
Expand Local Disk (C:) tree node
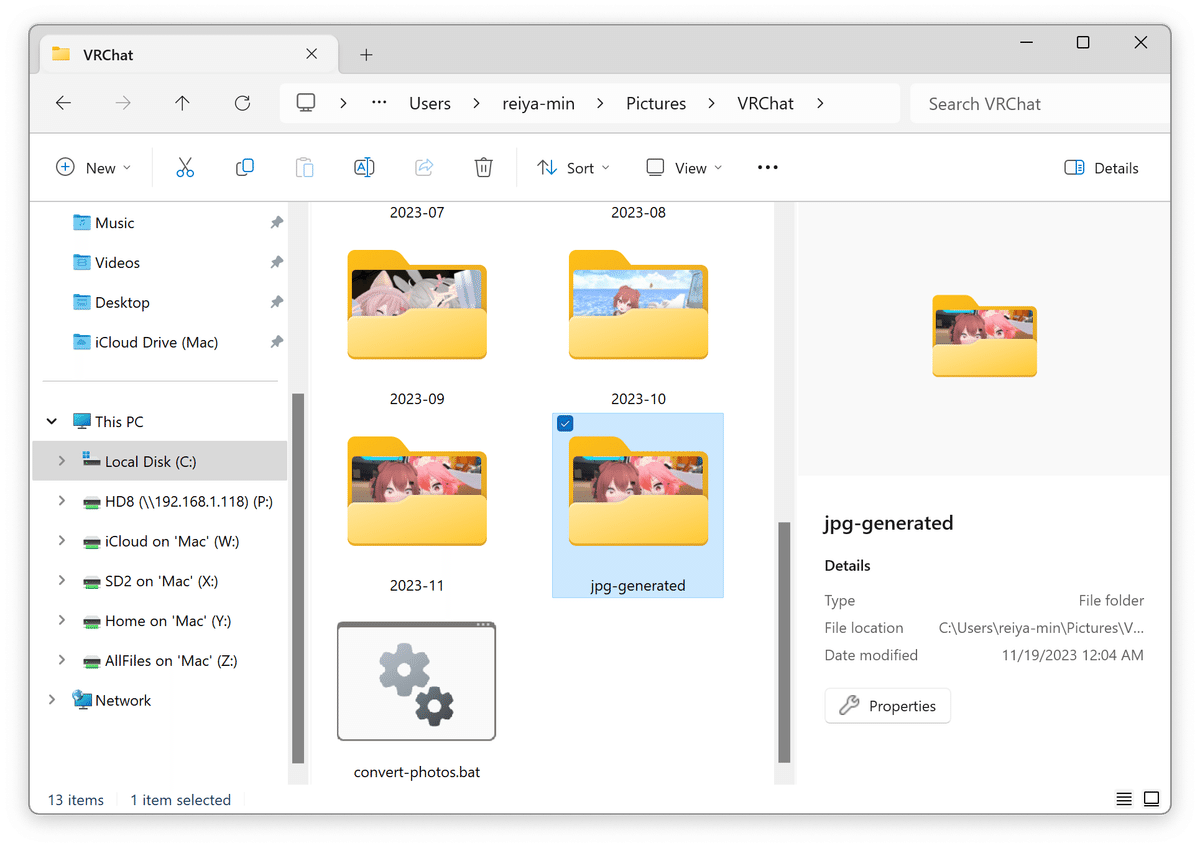pyautogui.click(x=62, y=461)
